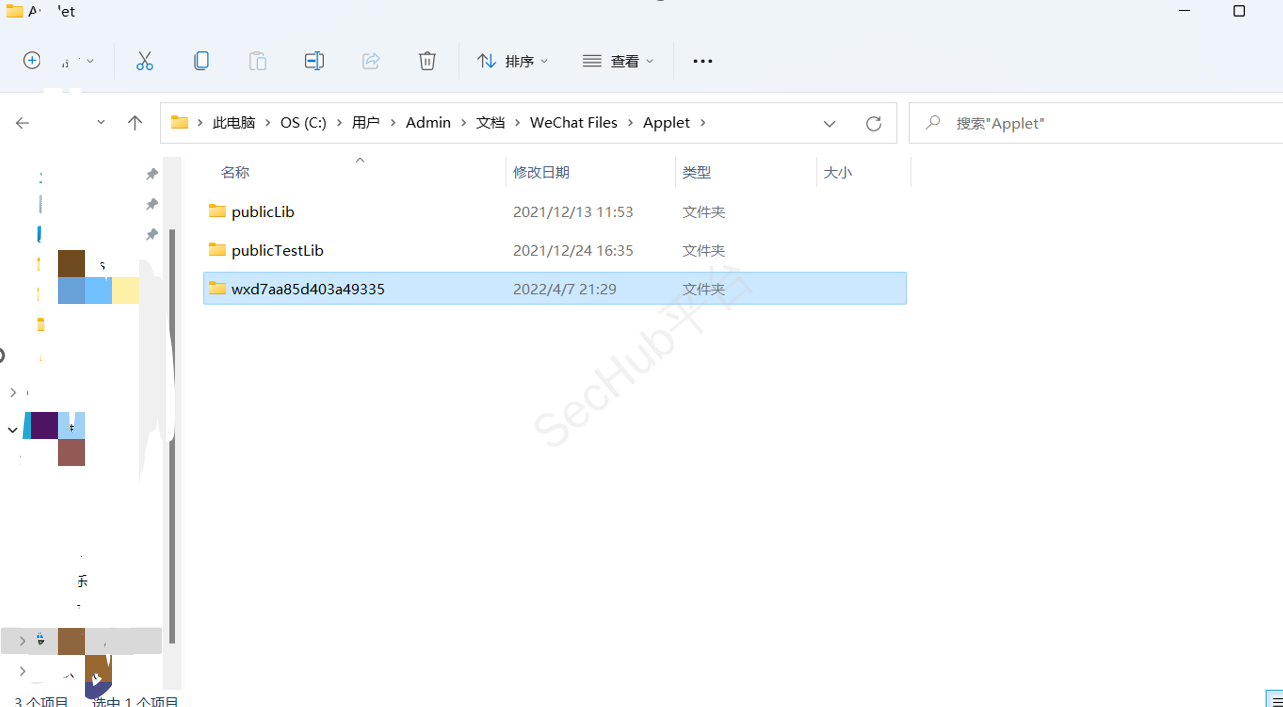Open the 查看 view dropdown
Screen dimensions: 1283x707
click(x=618, y=61)
